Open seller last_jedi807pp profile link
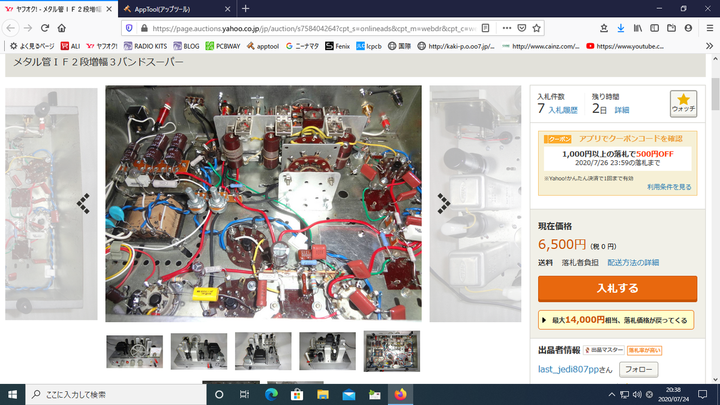This screenshot has width=720, height=405. (x=575, y=370)
